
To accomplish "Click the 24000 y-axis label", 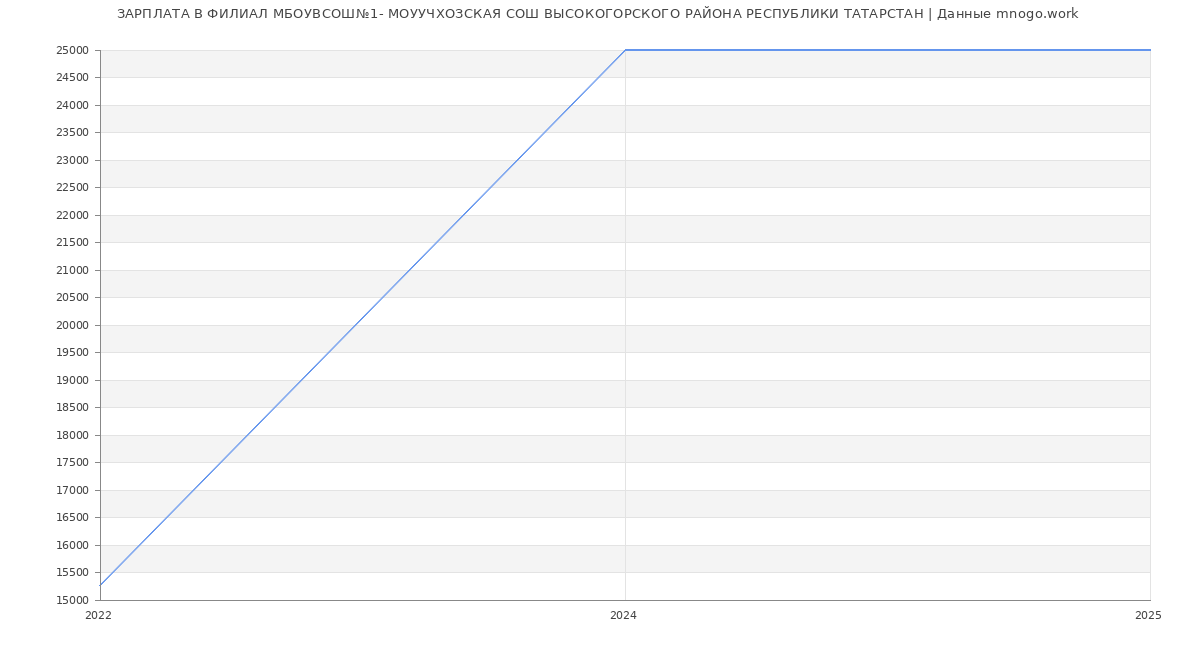I will (x=72, y=105).
